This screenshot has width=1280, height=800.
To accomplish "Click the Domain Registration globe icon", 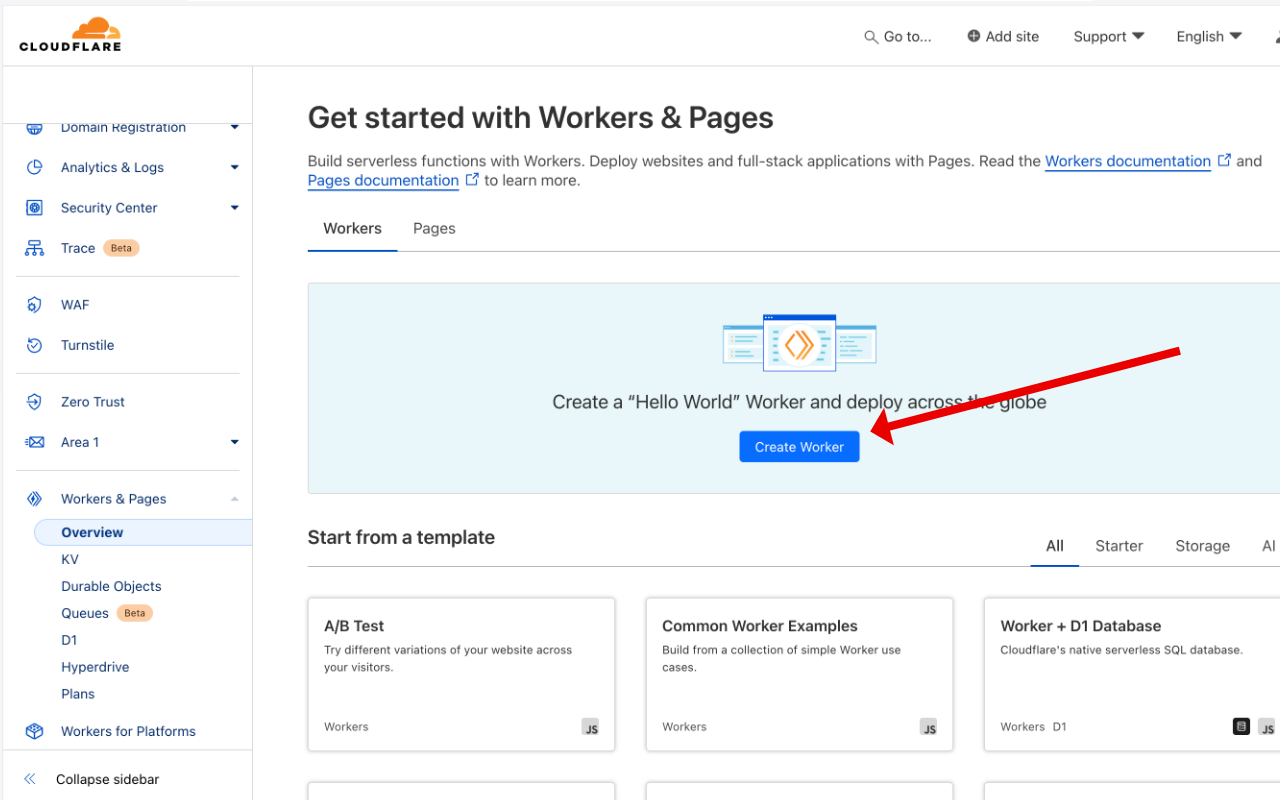I will 34,128.
